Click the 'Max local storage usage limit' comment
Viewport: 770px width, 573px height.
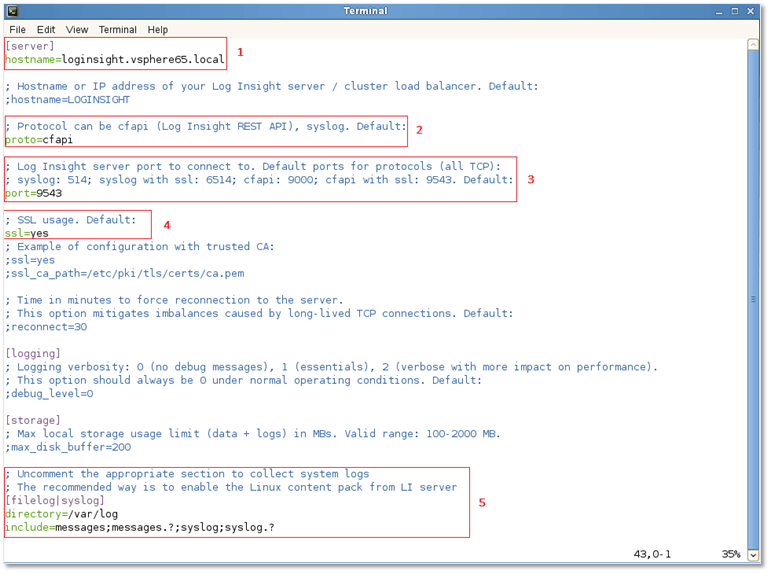[x=253, y=434]
